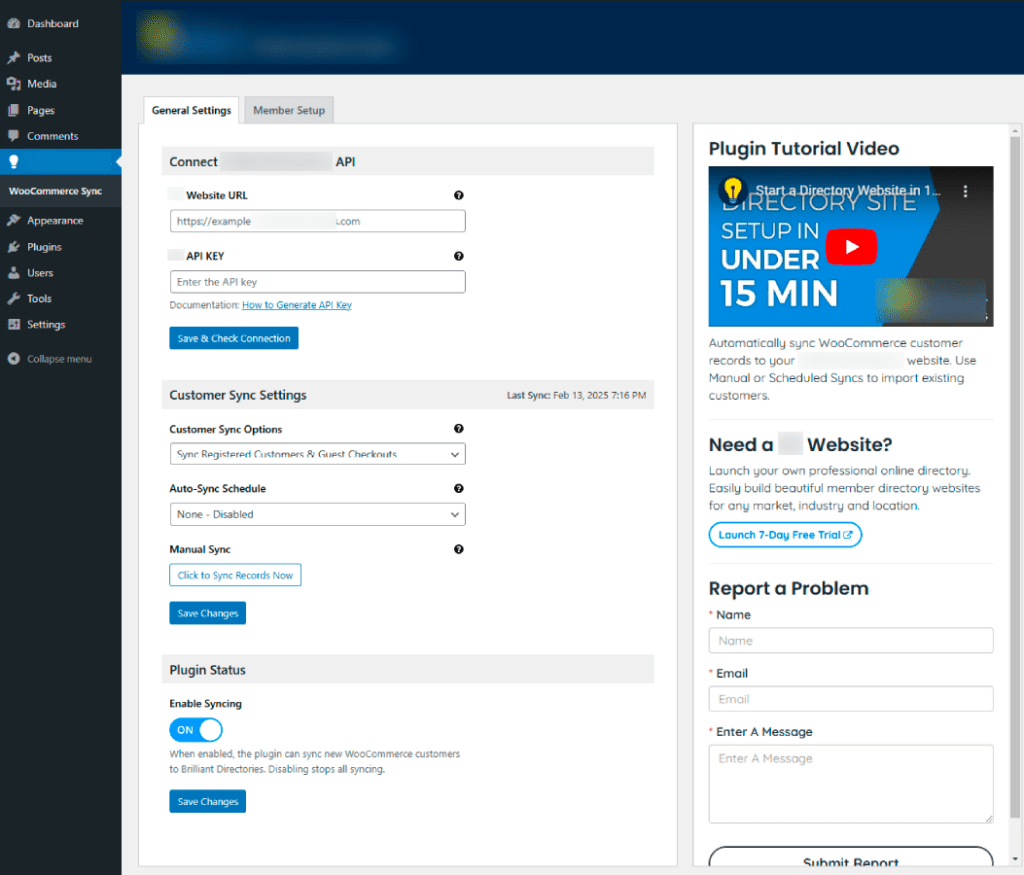1024x875 pixels.
Task: Click the Plugin Tutorial Video heading
Action: 804,148
